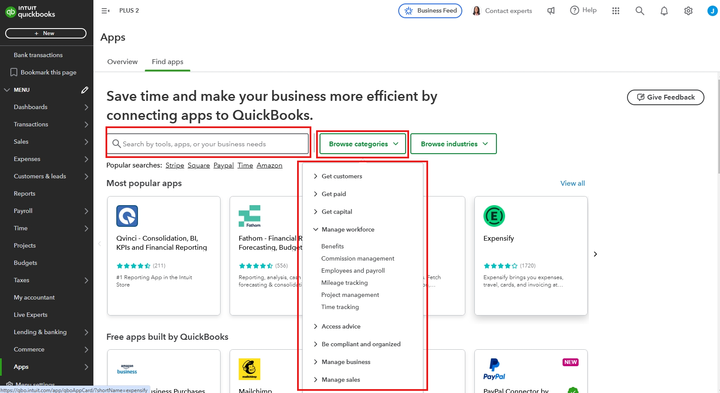Open Projects in sidebar

coord(24,246)
